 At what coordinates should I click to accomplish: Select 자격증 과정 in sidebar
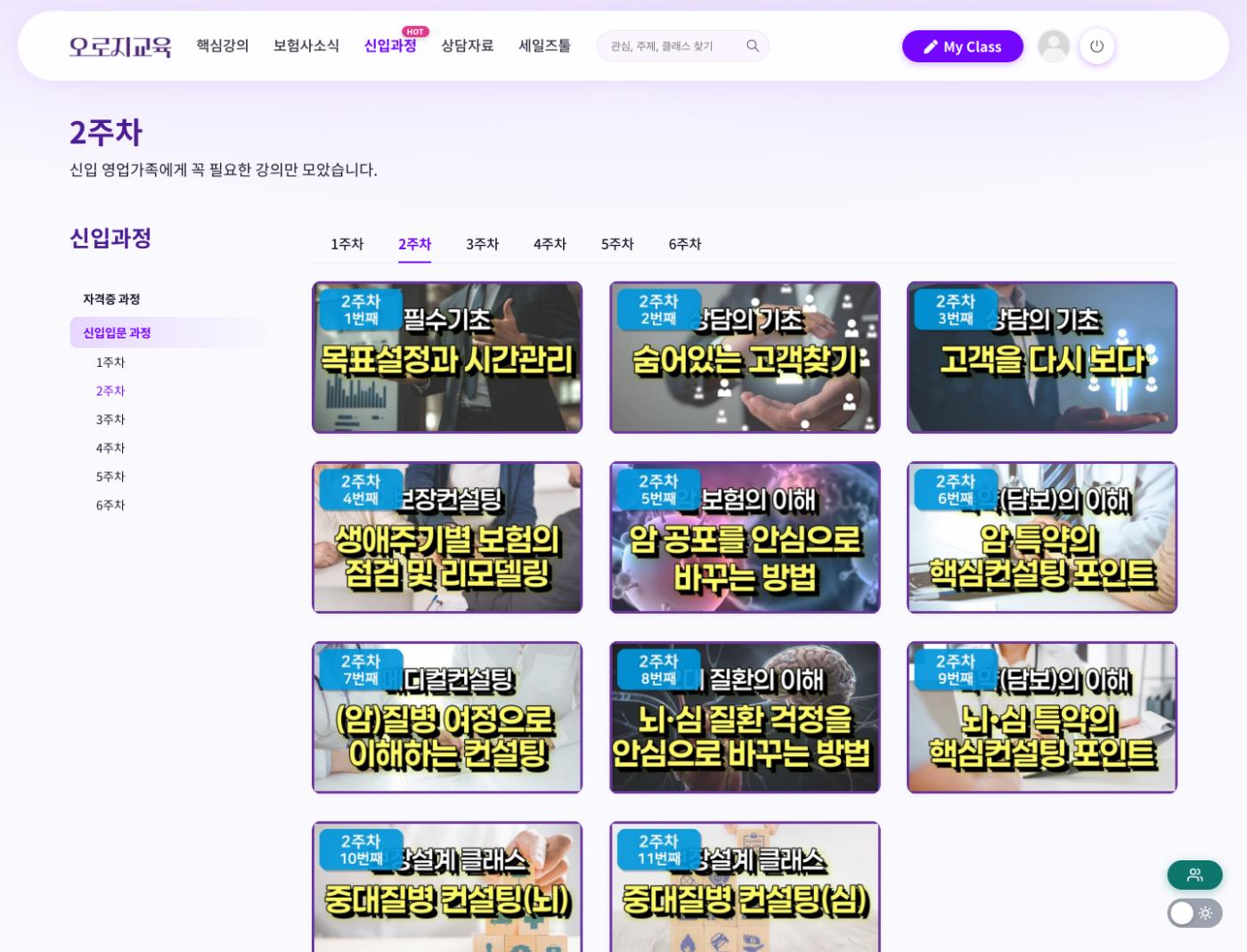pyautogui.click(x=111, y=299)
